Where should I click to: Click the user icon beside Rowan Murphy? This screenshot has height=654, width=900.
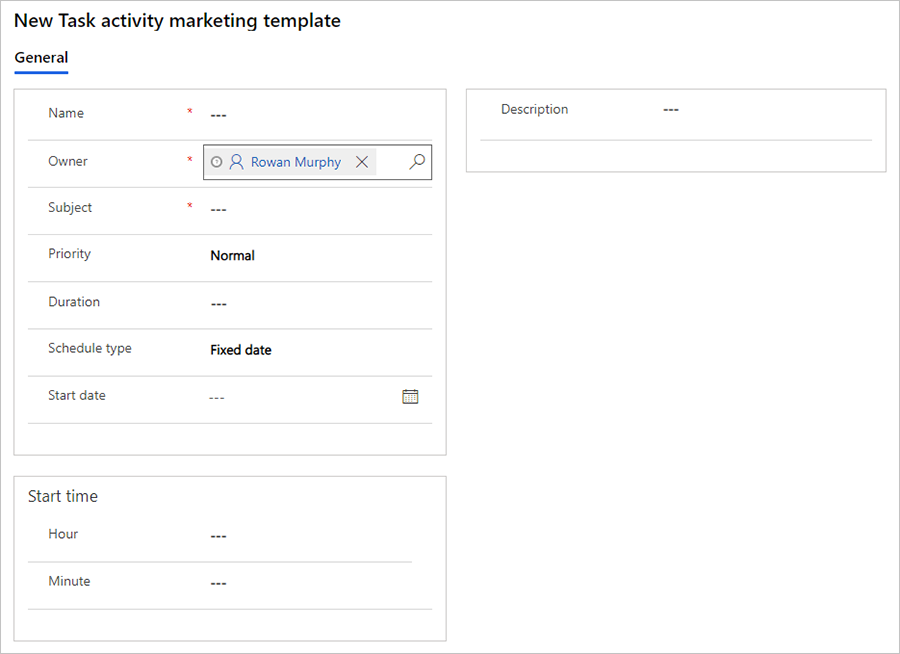tap(236, 162)
